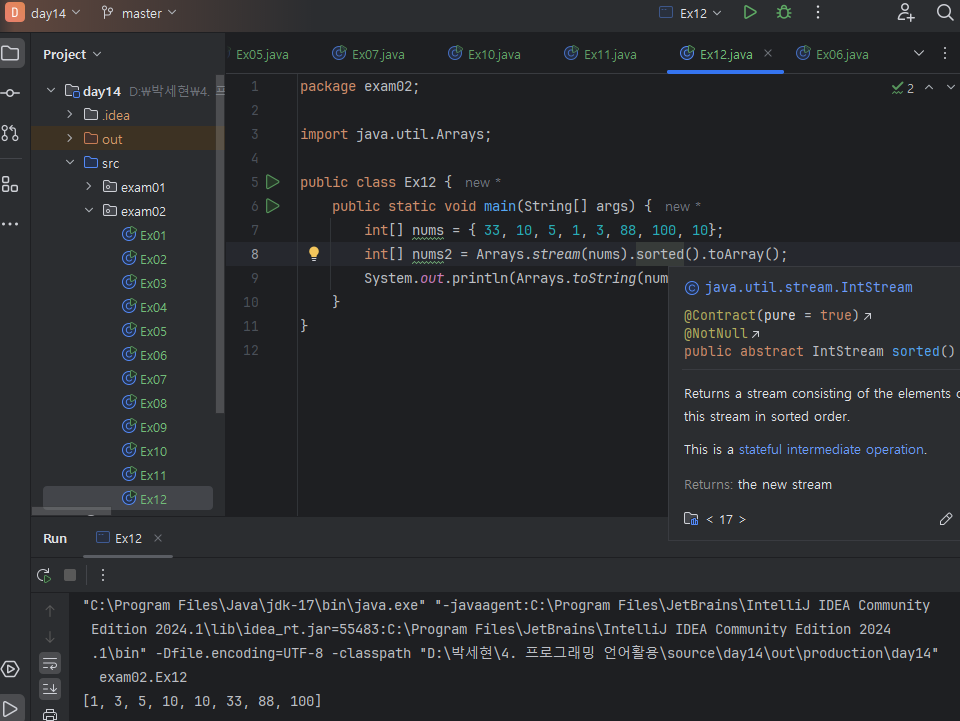Open the master branch dropdown
The image size is (960, 721).
139,13
